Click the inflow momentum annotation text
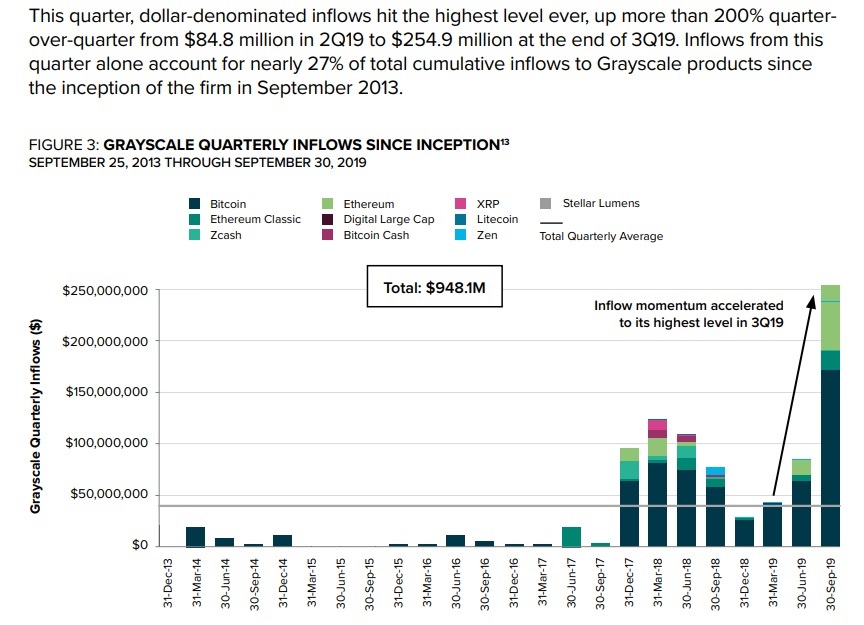This screenshot has height=625, width=864. coord(689,313)
